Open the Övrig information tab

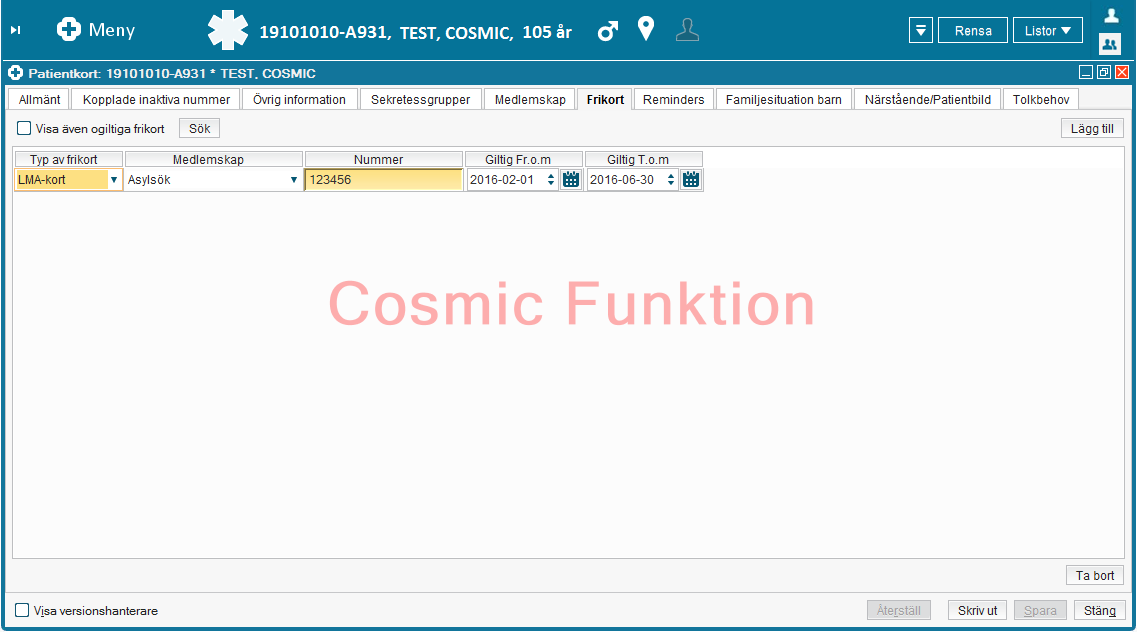coord(299,99)
